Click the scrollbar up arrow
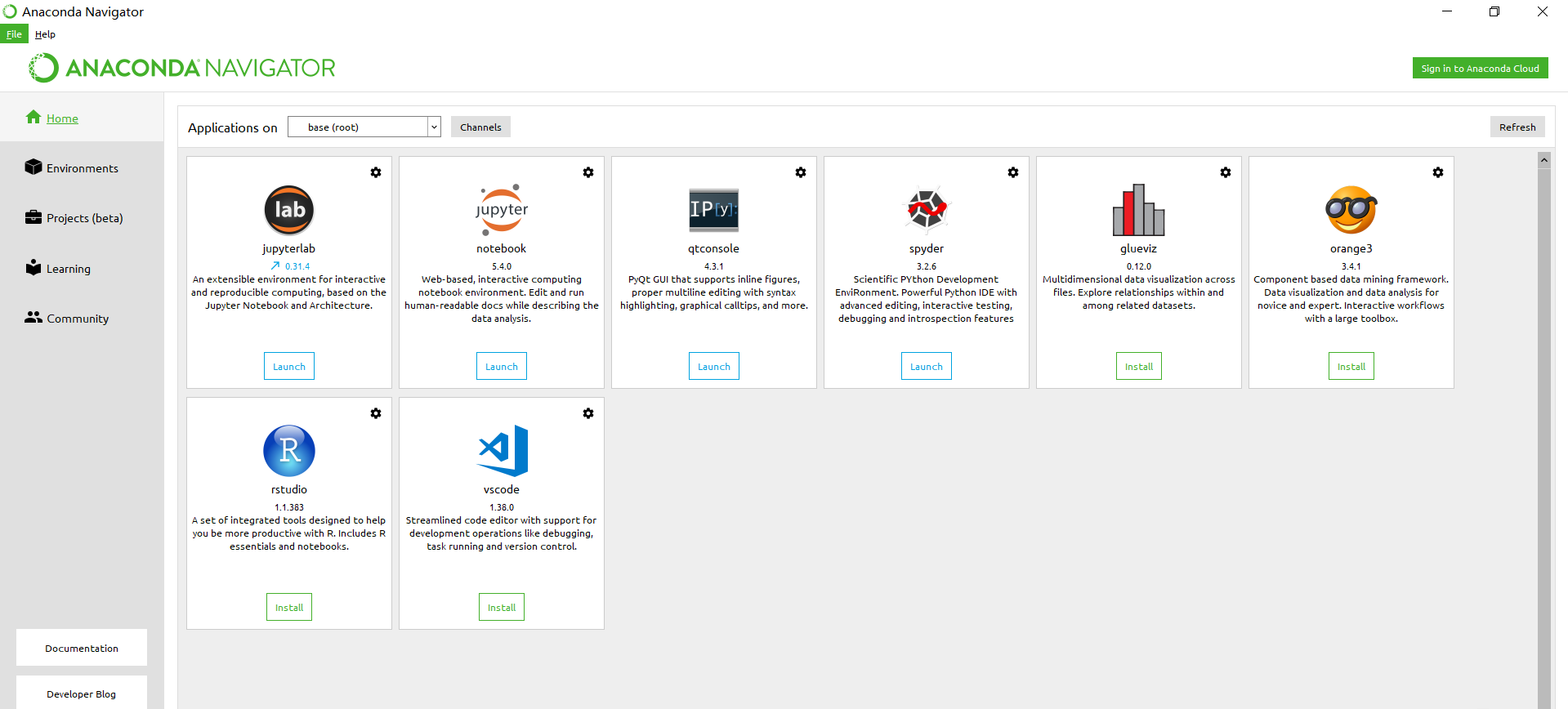This screenshot has height=709, width=1568. (1544, 160)
